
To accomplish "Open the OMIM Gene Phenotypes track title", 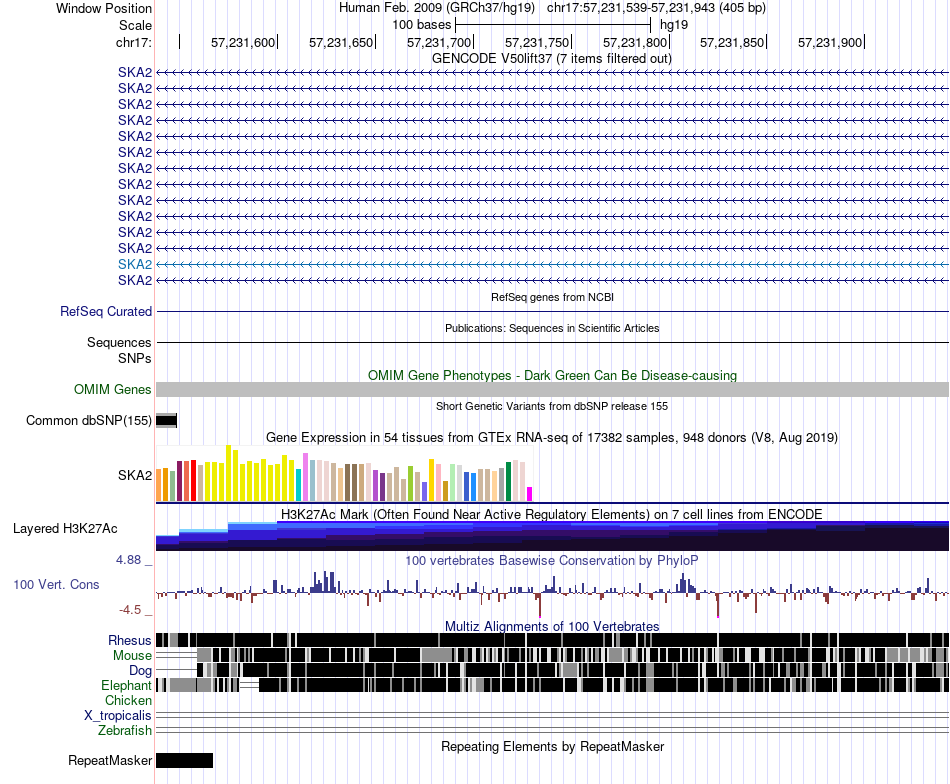I will tap(552, 375).
